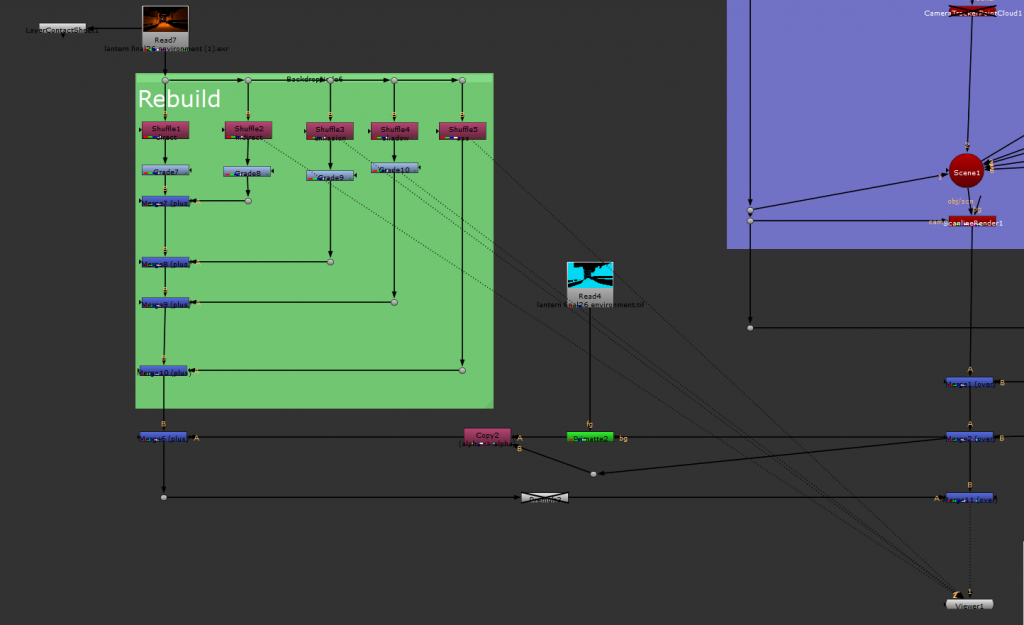This screenshot has width=1024, height=625.
Task: Select the Merge2 (over) node
Action: point(970,437)
